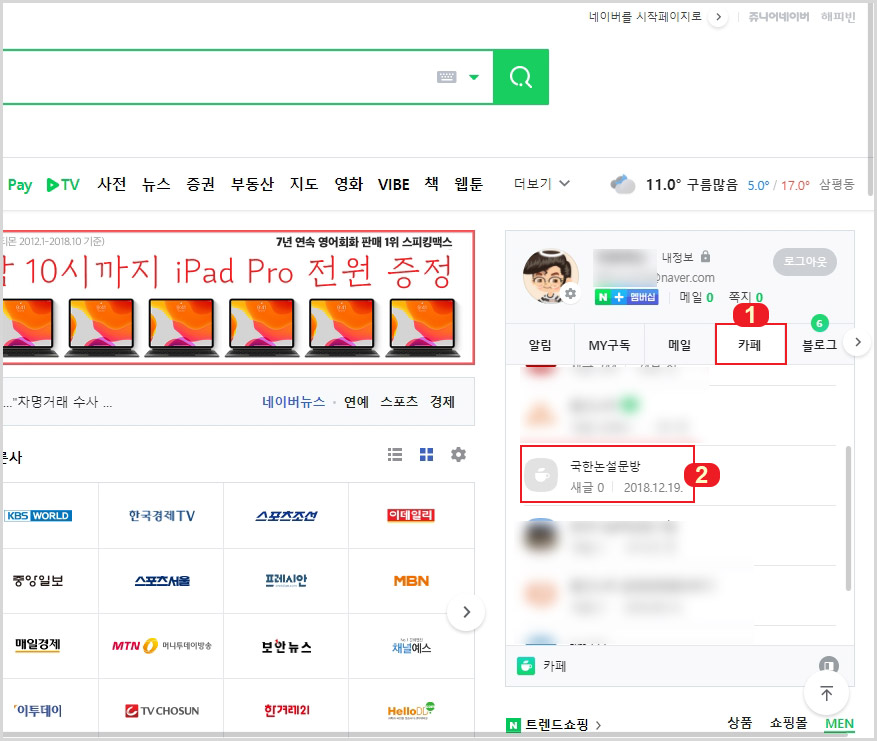Open Naver Pay
This screenshot has height=741, width=877.
(20, 185)
